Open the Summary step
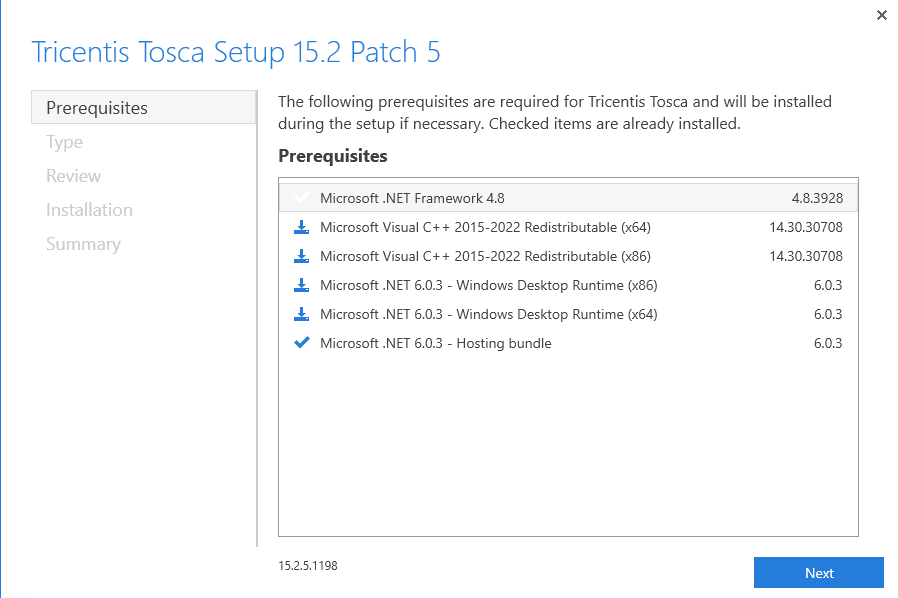This screenshot has height=598, width=898. tap(83, 244)
